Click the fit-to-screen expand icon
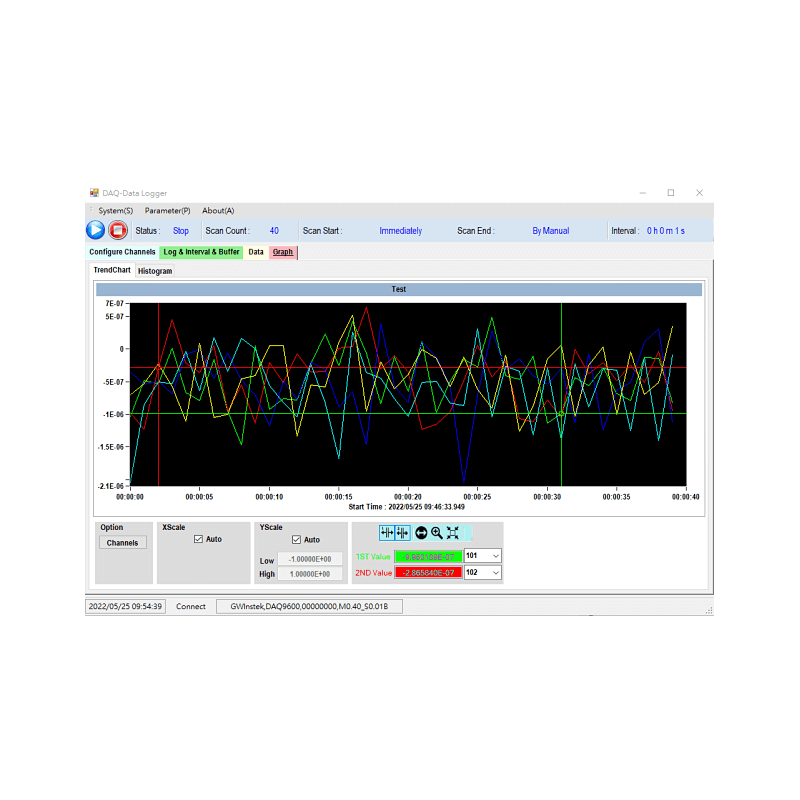This screenshot has width=800, height=800. click(x=452, y=532)
